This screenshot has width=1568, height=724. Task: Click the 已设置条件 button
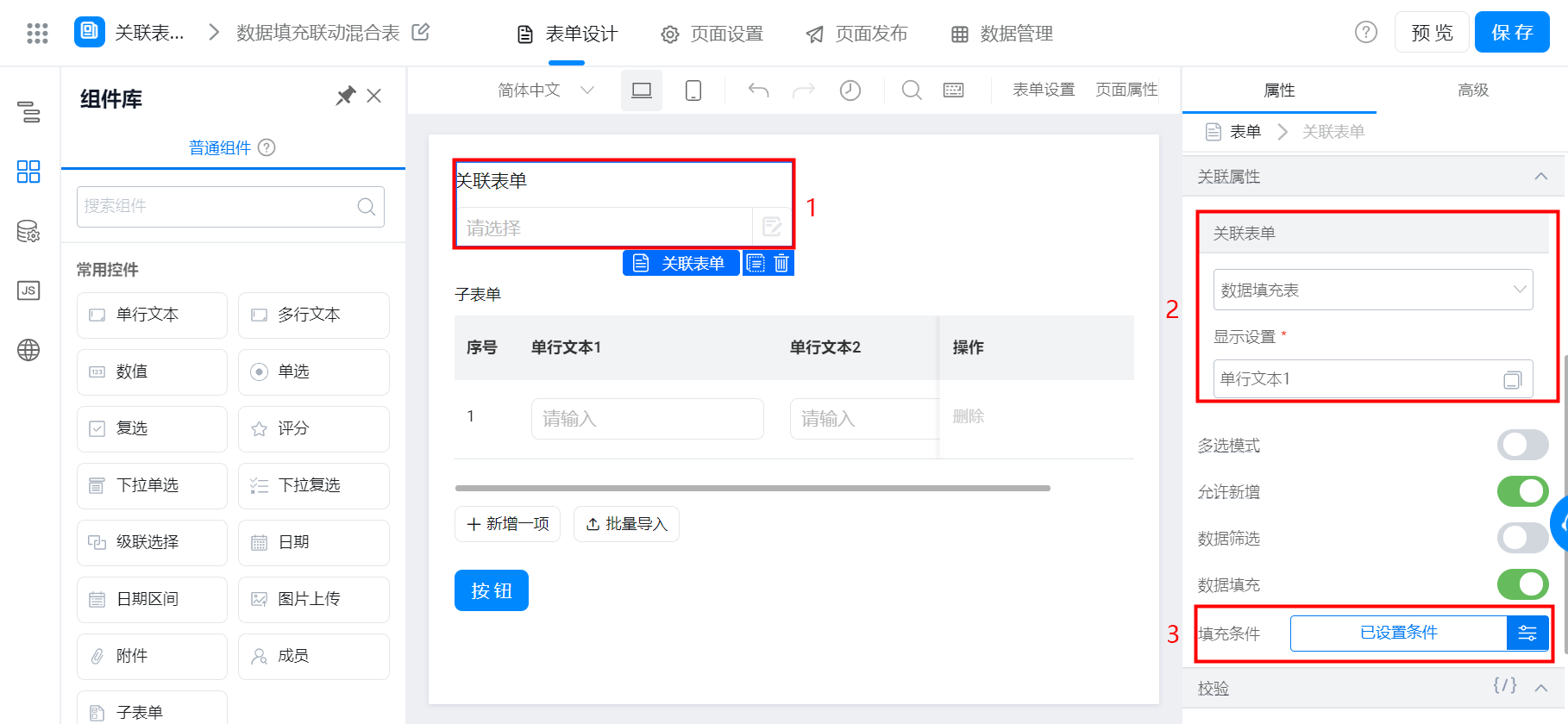pyautogui.click(x=1399, y=633)
